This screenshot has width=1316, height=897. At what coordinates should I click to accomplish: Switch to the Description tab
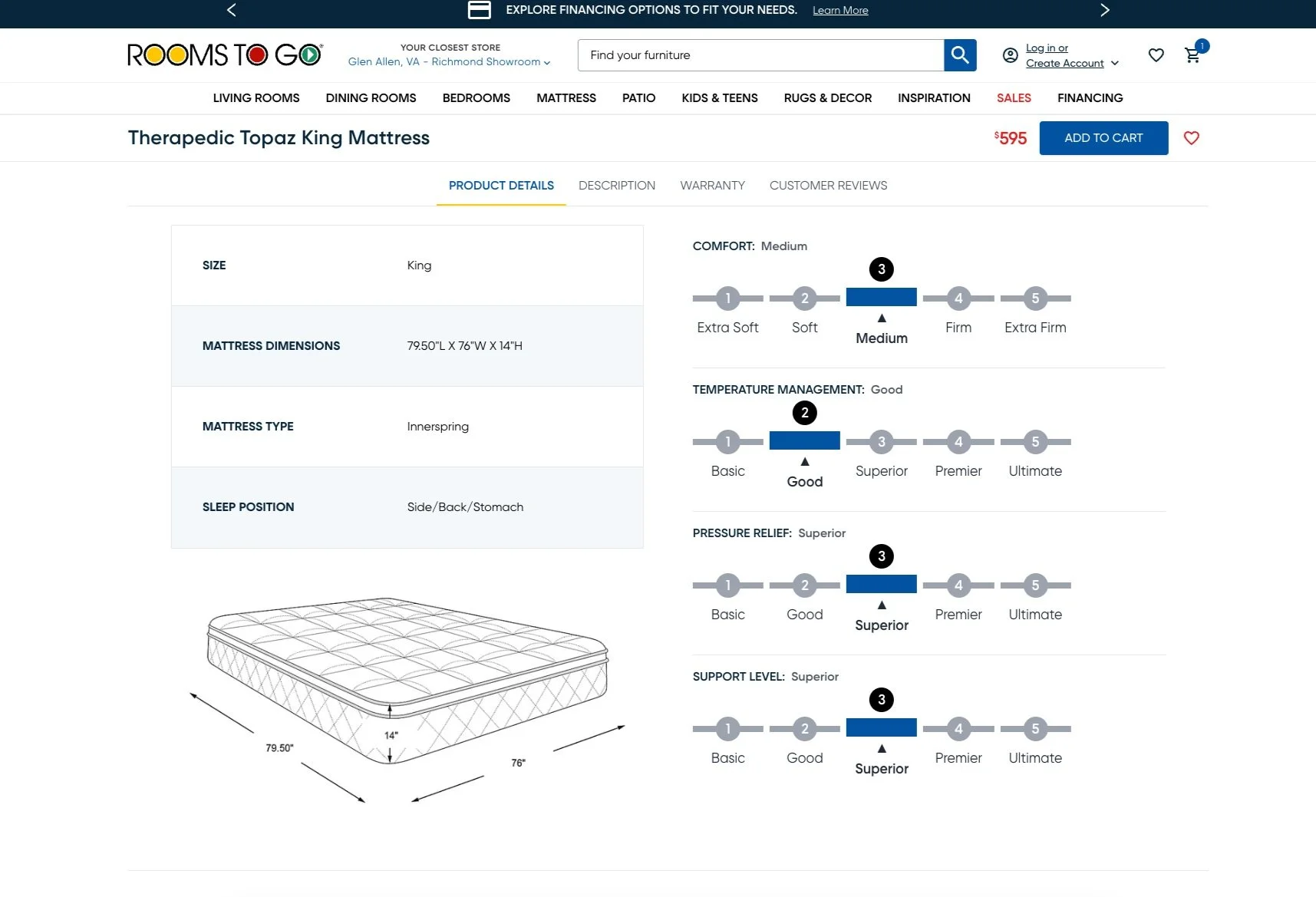click(x=617, y=186)
